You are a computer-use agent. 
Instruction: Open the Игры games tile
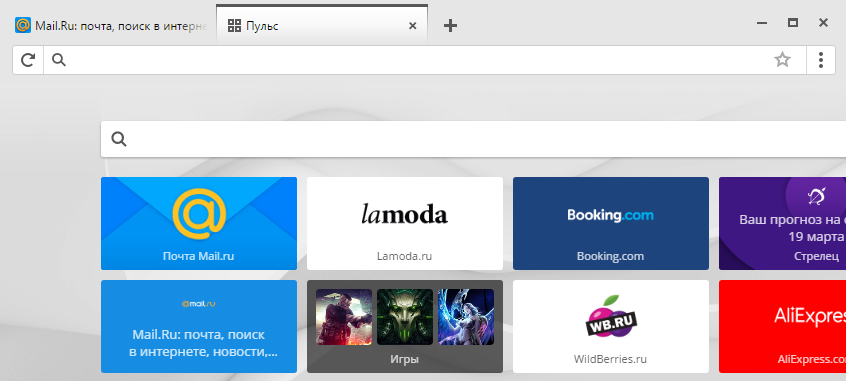(405, 326)
